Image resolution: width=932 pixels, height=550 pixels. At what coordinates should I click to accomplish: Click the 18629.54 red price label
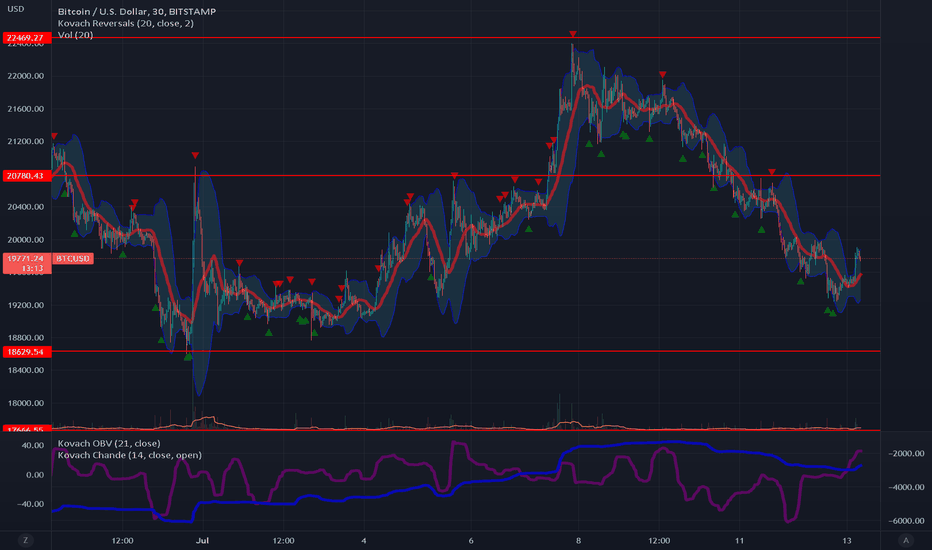[x=26, y=352]
